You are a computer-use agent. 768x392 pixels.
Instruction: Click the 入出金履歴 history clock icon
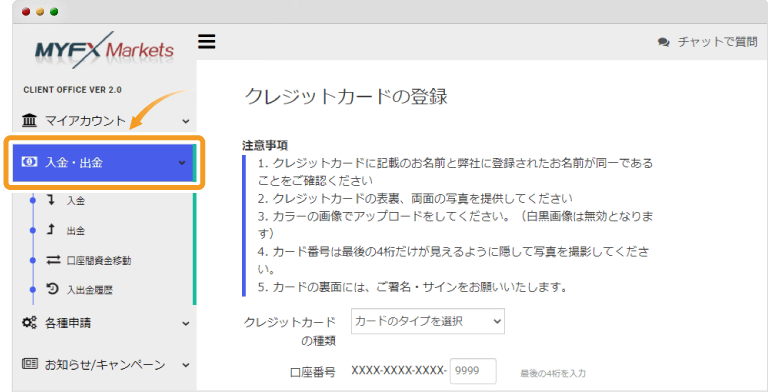point(52,289)
